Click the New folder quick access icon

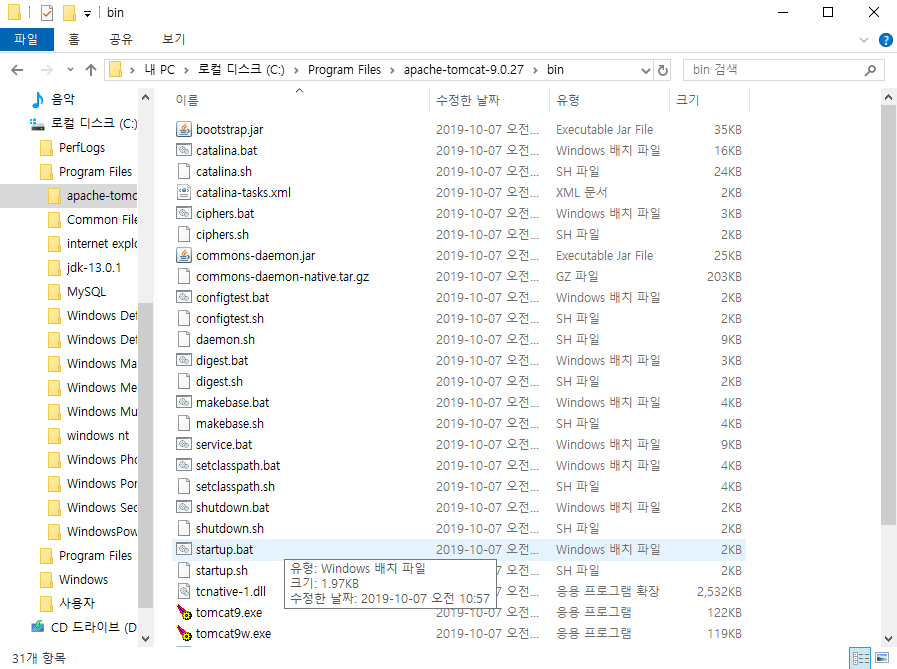point(69,12)
